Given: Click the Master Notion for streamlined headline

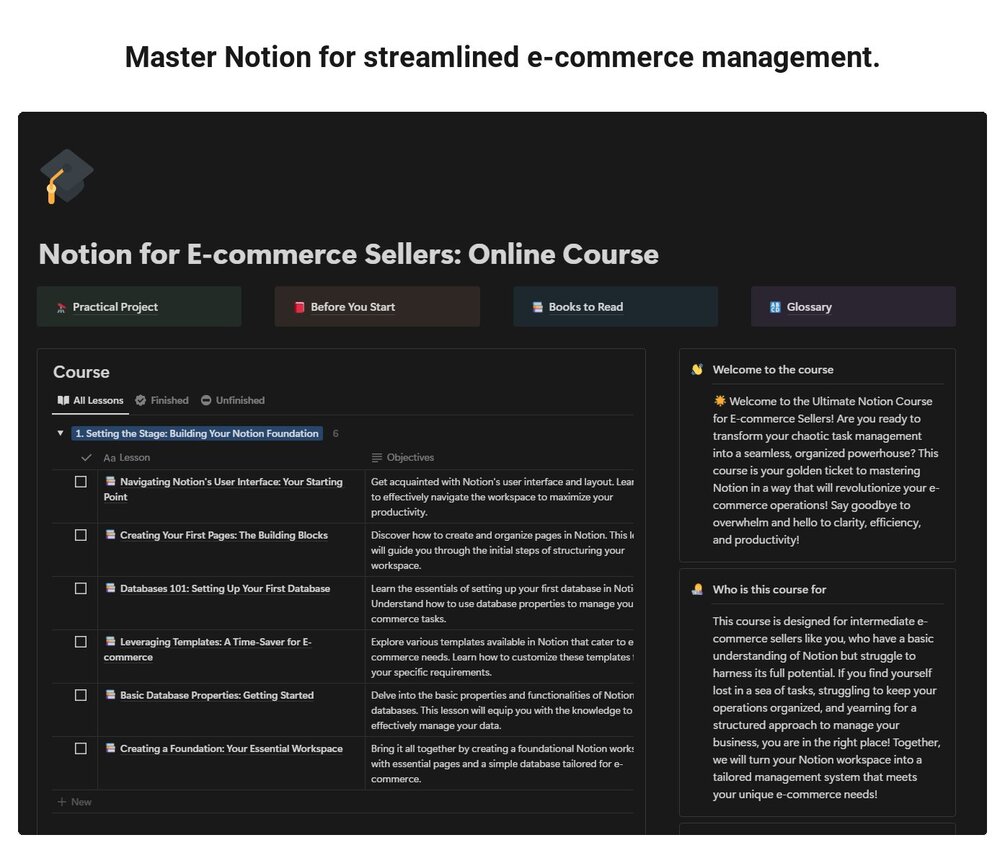Looking at the screenshot, I should tap(502, 57).
